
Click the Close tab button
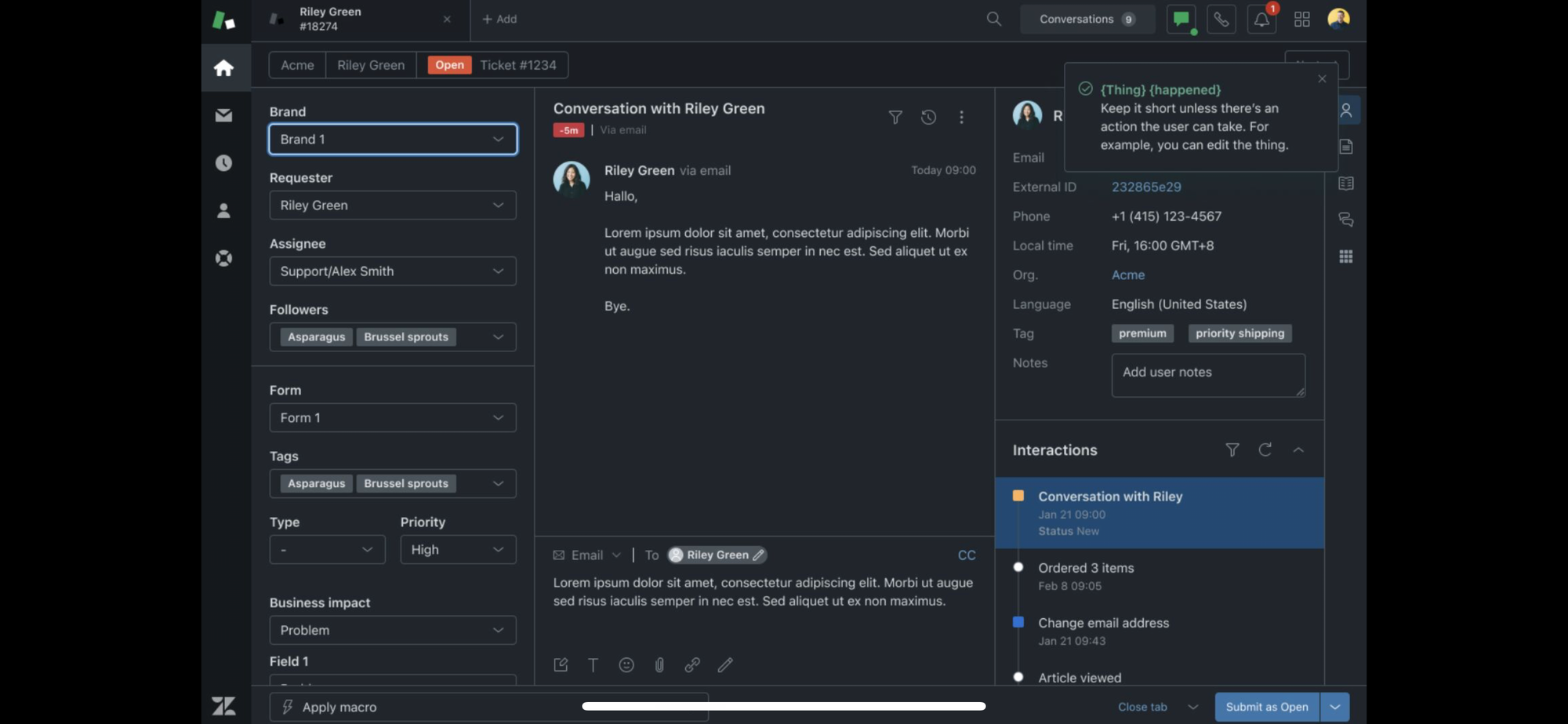tap(1142, 707)
